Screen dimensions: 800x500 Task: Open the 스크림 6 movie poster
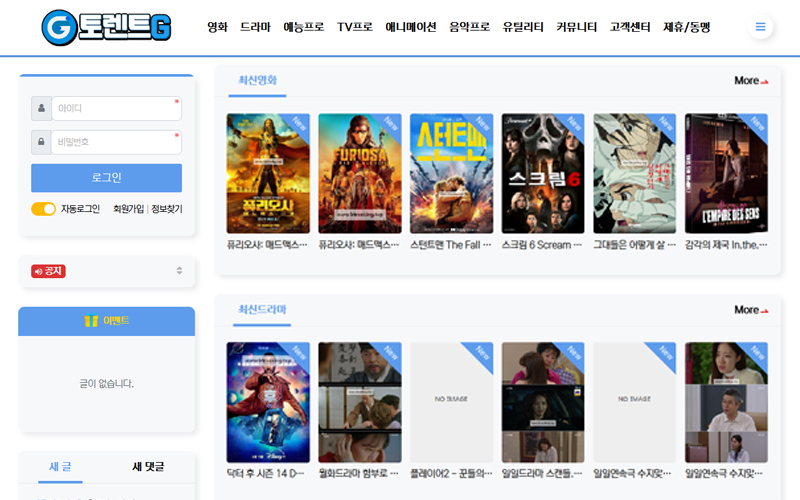coord(543,173)
